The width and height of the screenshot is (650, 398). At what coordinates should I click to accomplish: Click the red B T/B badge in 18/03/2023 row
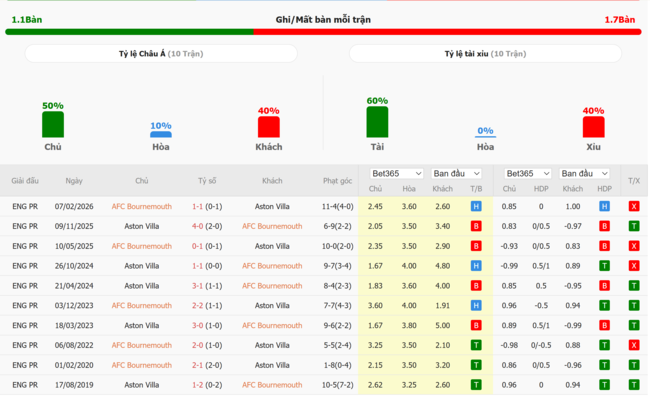(x=476, y=325)
